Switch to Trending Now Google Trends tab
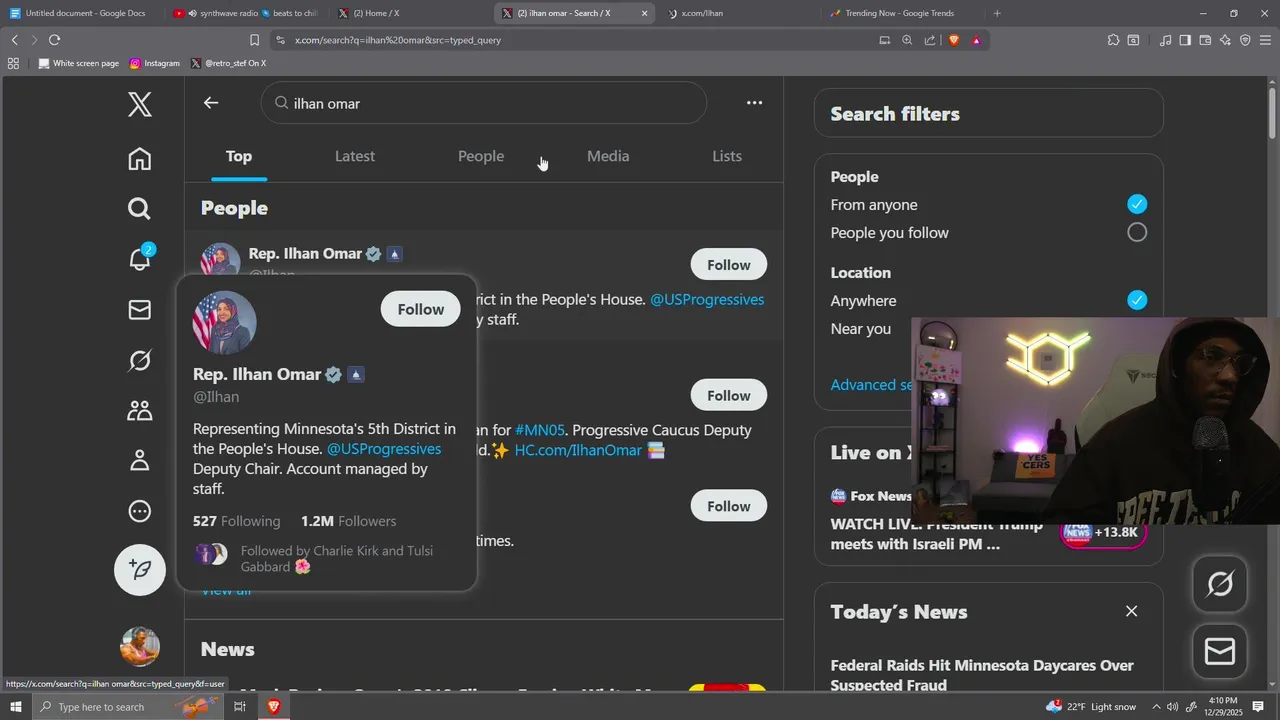This screenshot has width=1280, height=720. [899, 13]
